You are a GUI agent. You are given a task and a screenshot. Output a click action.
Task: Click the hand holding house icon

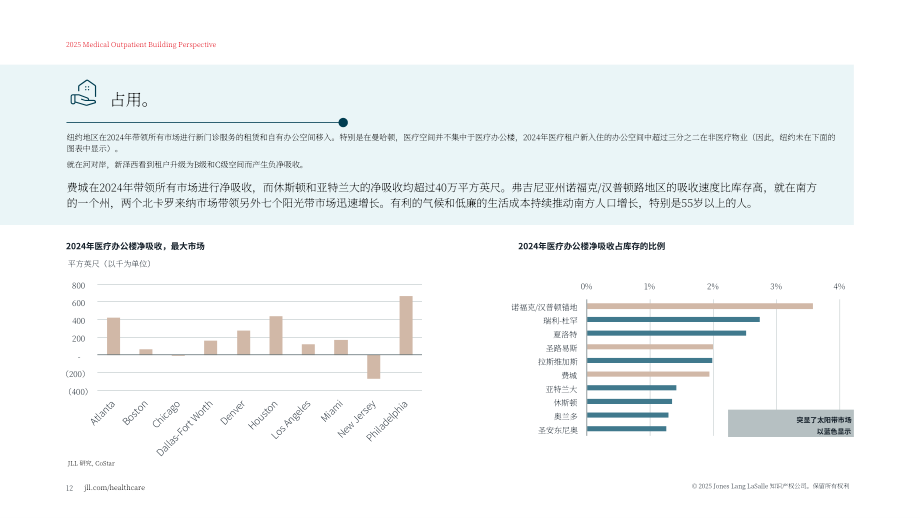pyautogui.click(x=83, y=93)
